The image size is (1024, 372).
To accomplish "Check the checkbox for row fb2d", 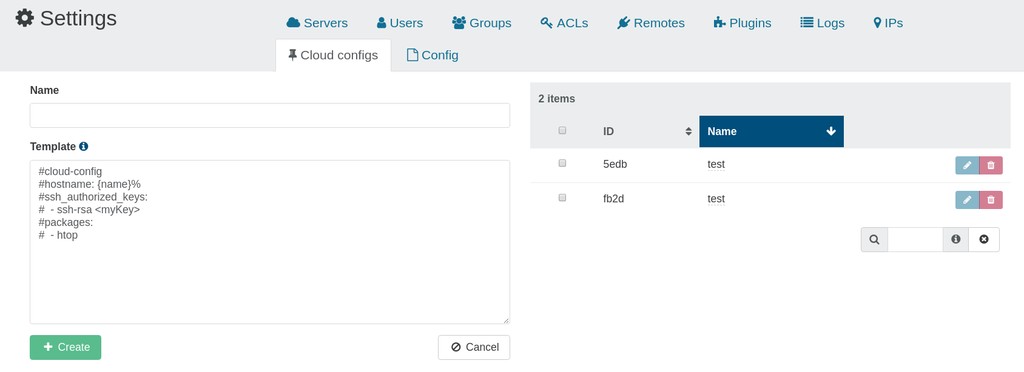I will (x=562, y=198).
